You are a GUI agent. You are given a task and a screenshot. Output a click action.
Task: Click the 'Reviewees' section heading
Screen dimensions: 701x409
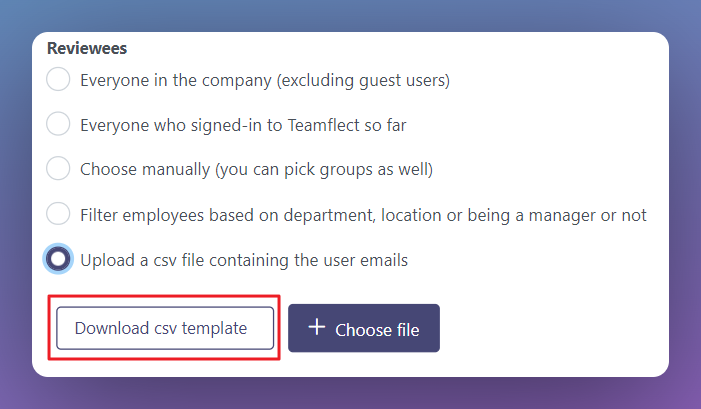pos(87,47)
